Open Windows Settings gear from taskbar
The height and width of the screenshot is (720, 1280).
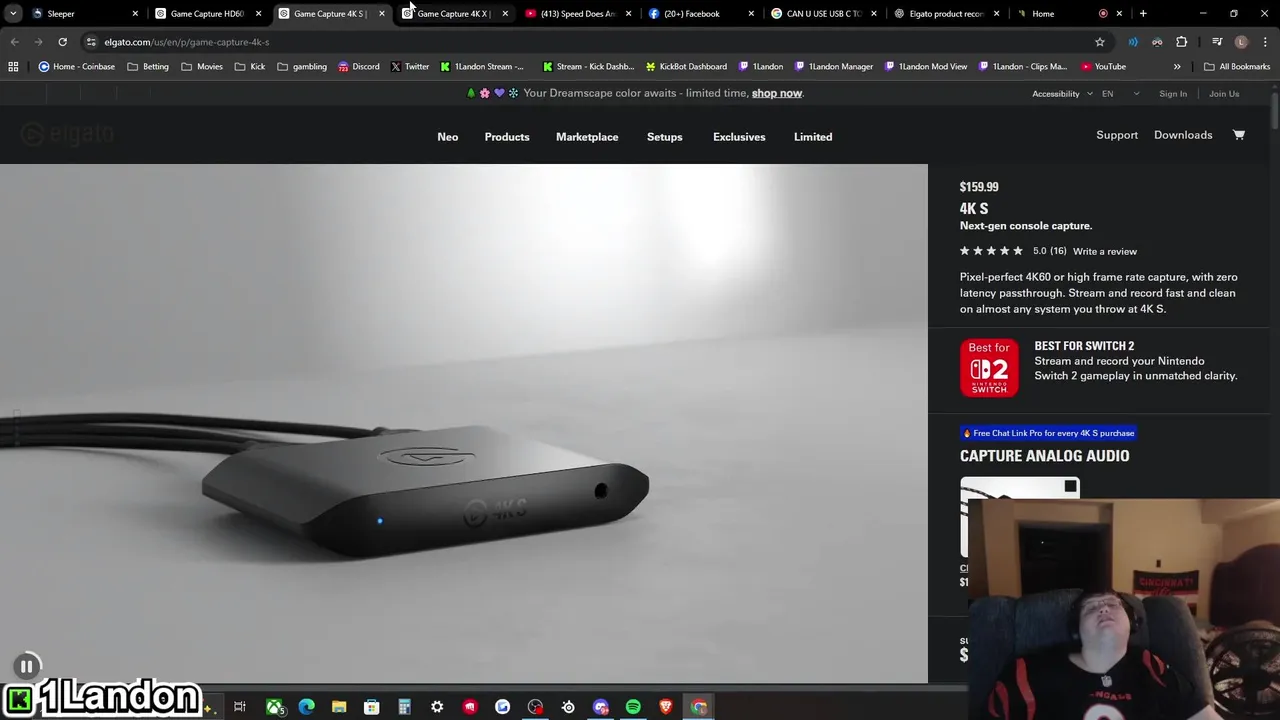437,707
